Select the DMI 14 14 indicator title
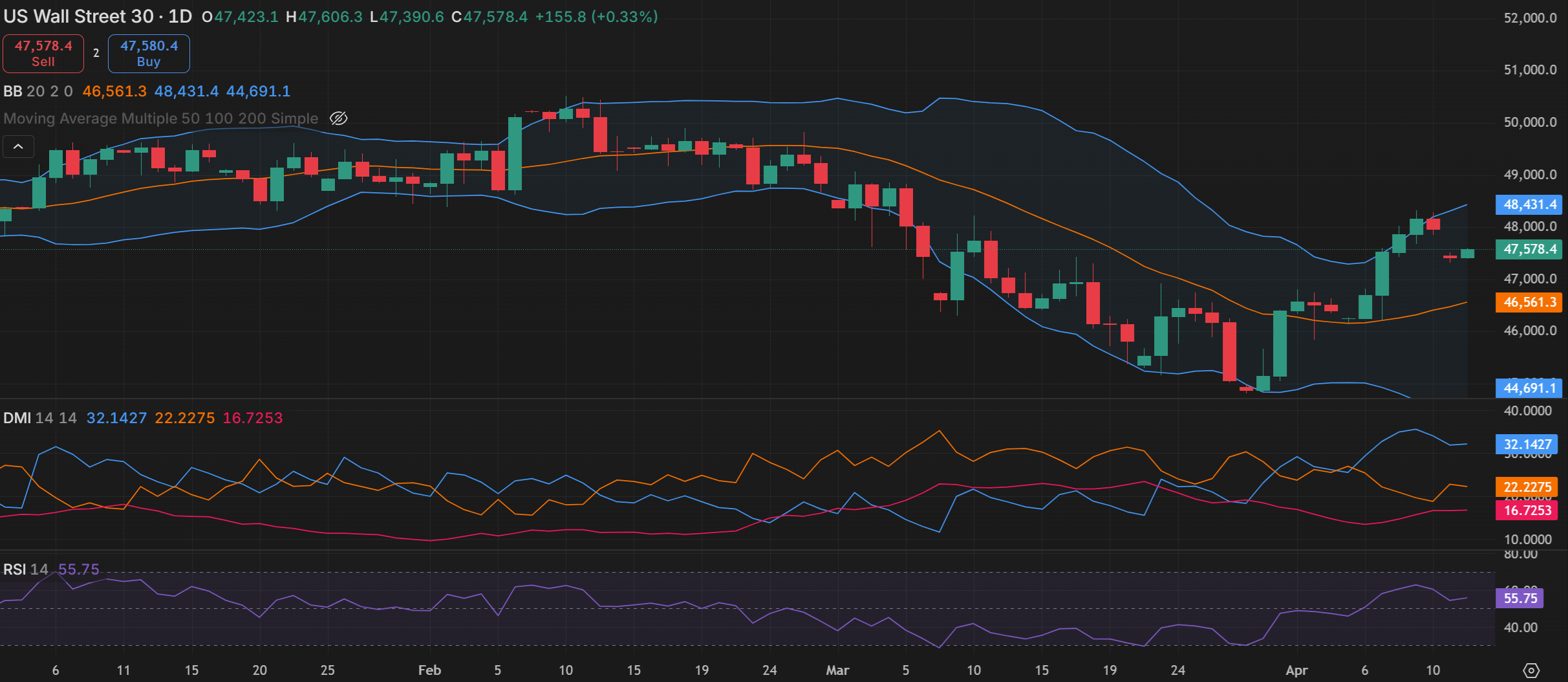 click(39, 418)
